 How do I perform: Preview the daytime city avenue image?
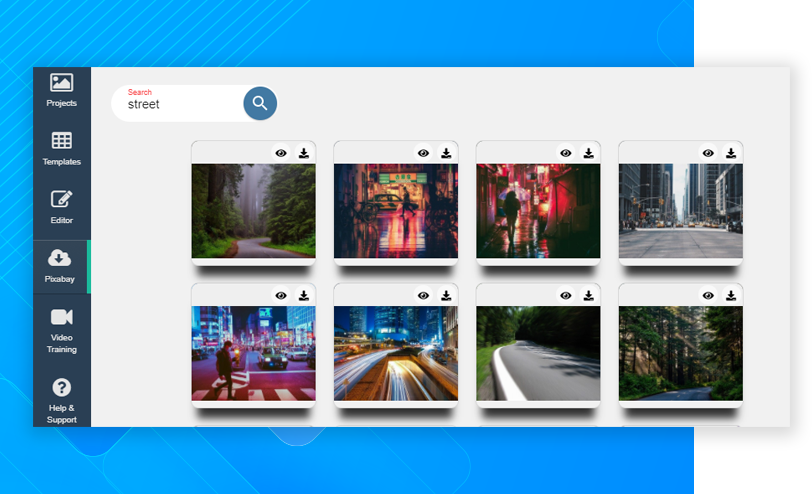[x=708, y=153]
